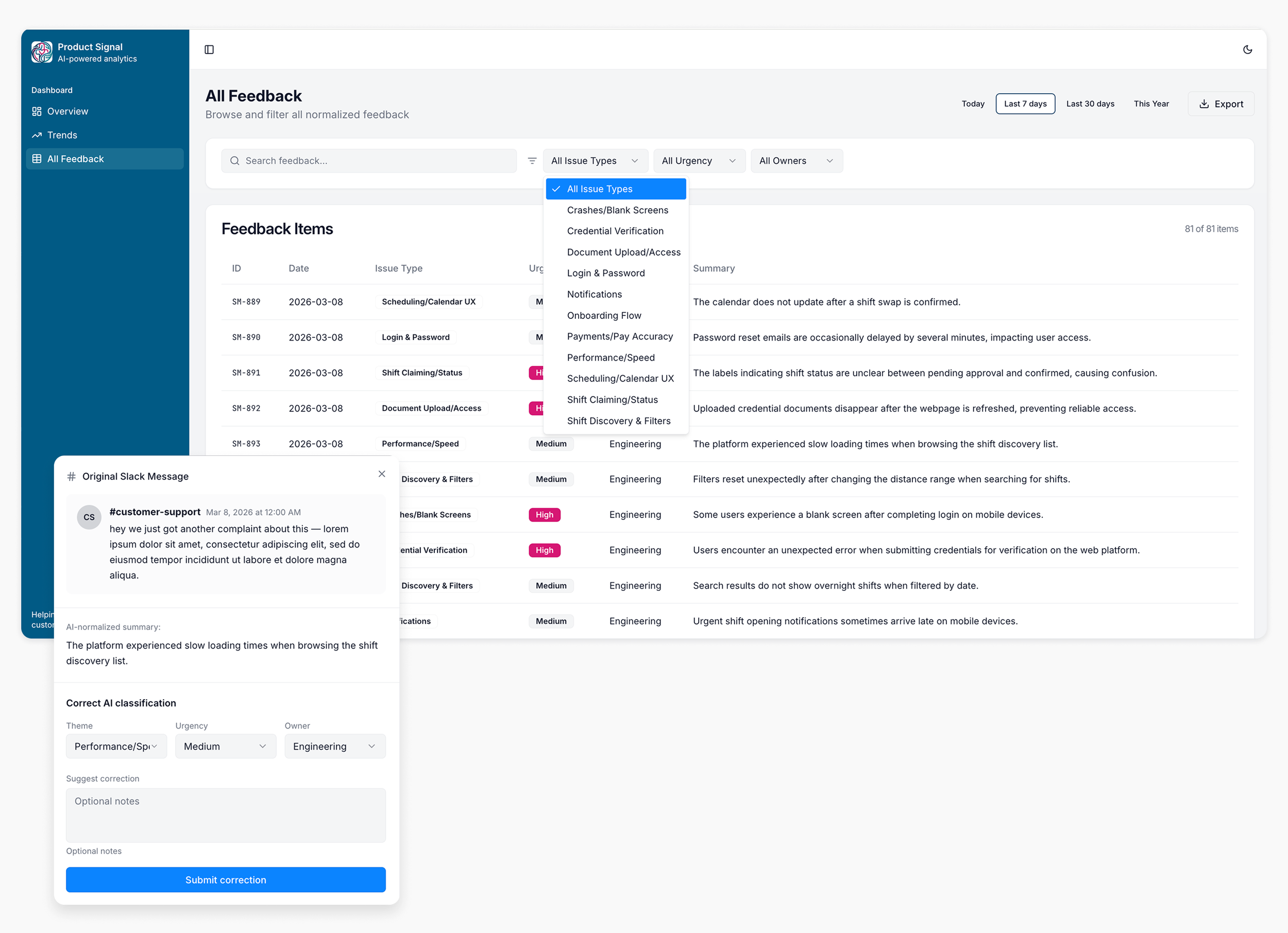
Task: Open Trends in the sidebar
Action: click(x=62, y=135)
